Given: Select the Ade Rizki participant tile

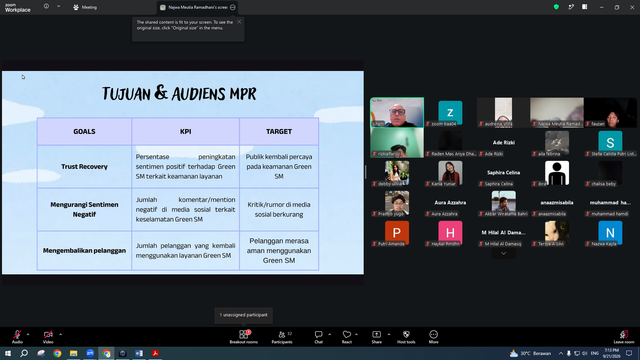Looking at the screenshot, I should 503,142.
